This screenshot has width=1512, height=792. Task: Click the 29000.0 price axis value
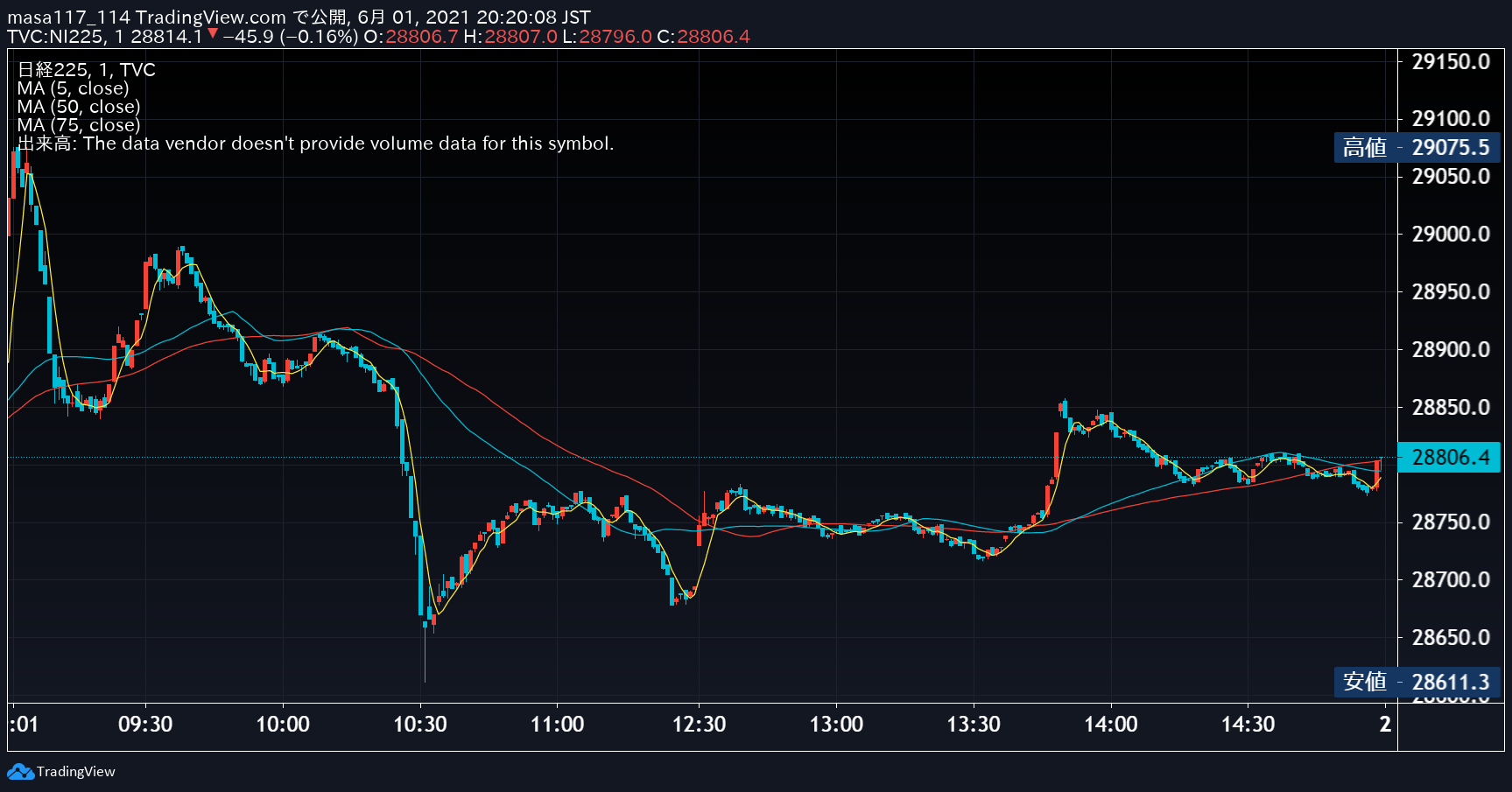[1451, 234]
